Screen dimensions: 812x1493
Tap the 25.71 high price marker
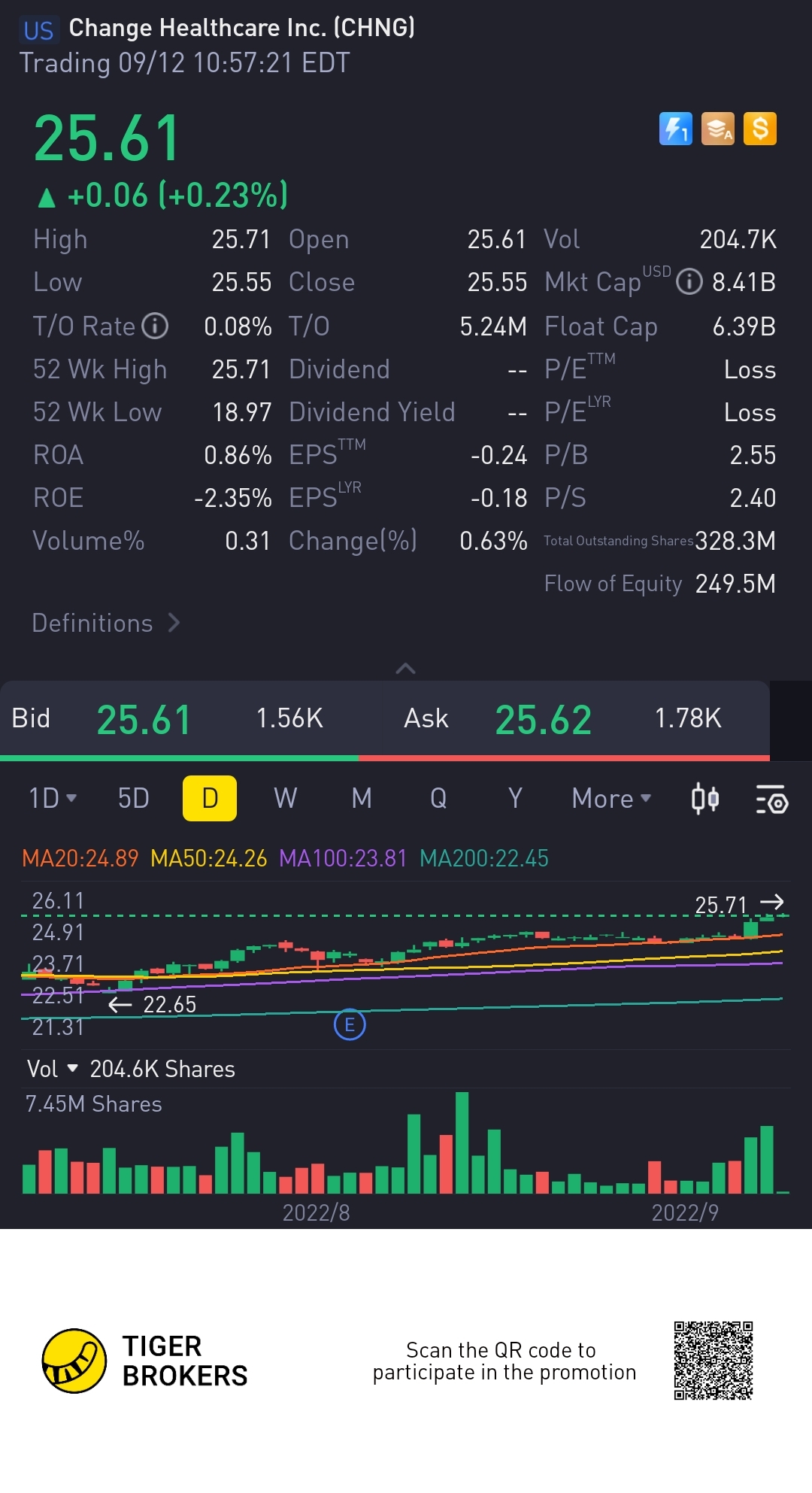(739, 904)
